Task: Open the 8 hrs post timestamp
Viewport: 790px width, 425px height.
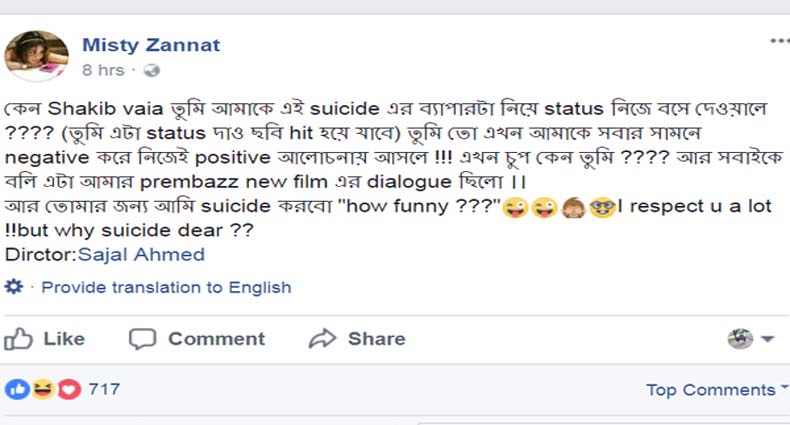Action: point(103,70)
